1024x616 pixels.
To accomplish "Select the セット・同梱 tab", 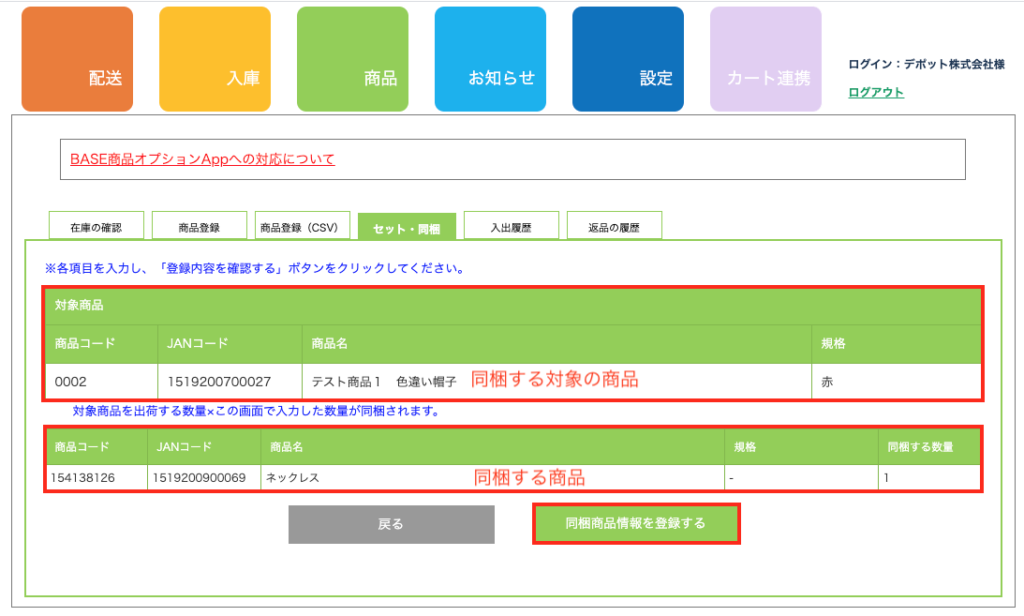I will (x=406, y=227).
